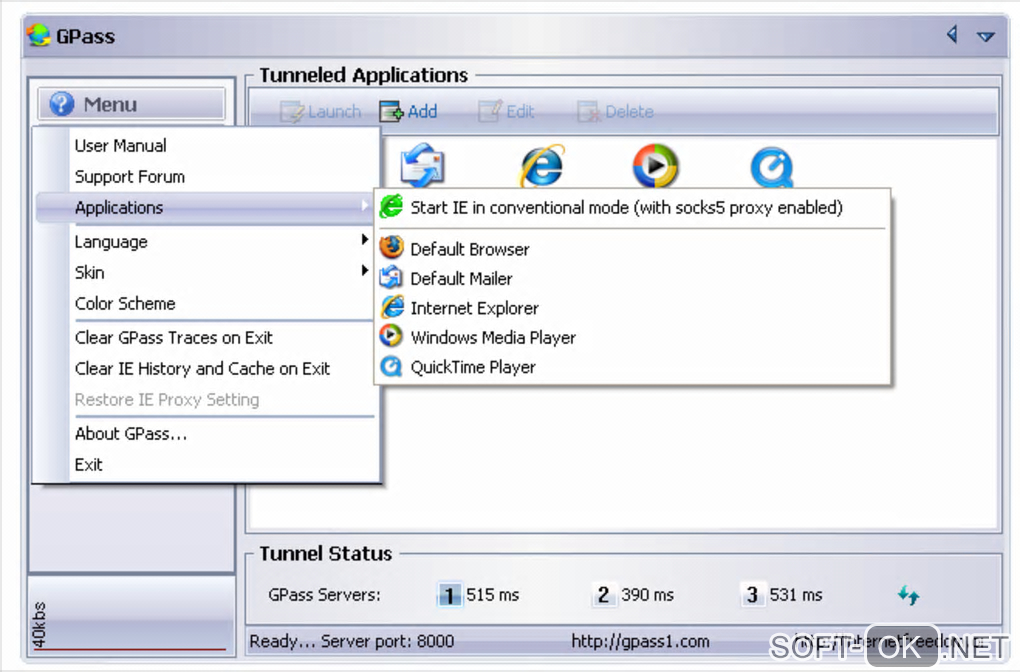1020x672 pixels.
Task: Click the Launch toolbar button
Action: (x=320, y=112)
